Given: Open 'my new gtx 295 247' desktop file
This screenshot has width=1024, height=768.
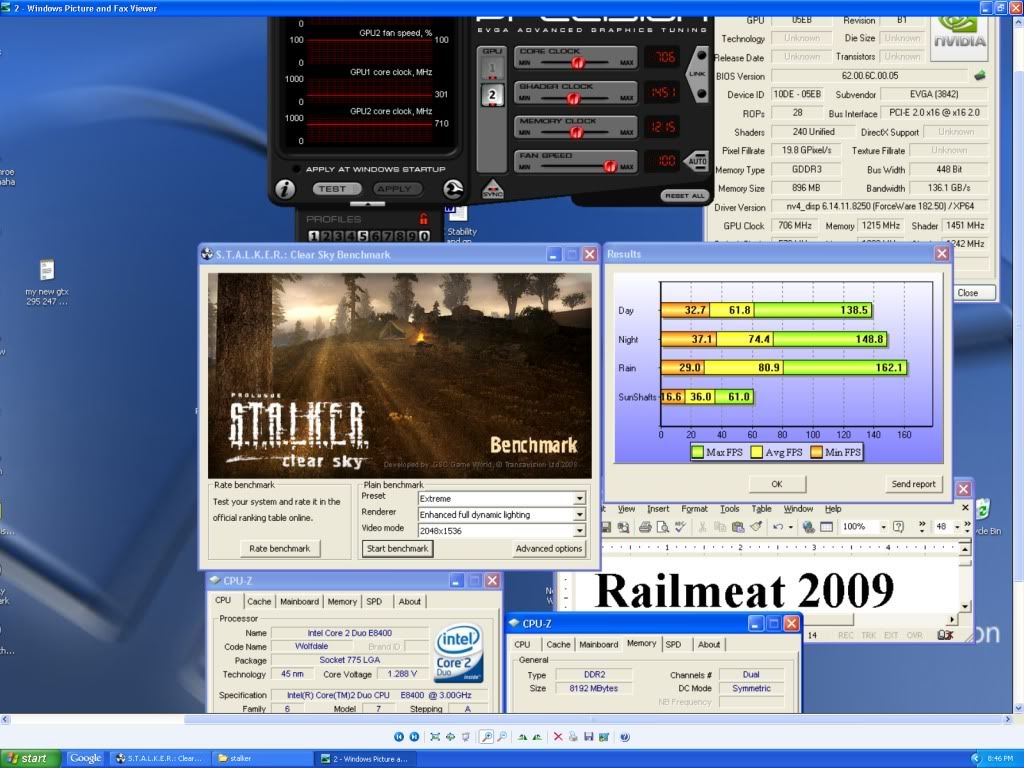Looking at the screenshot, I should 47,282.
